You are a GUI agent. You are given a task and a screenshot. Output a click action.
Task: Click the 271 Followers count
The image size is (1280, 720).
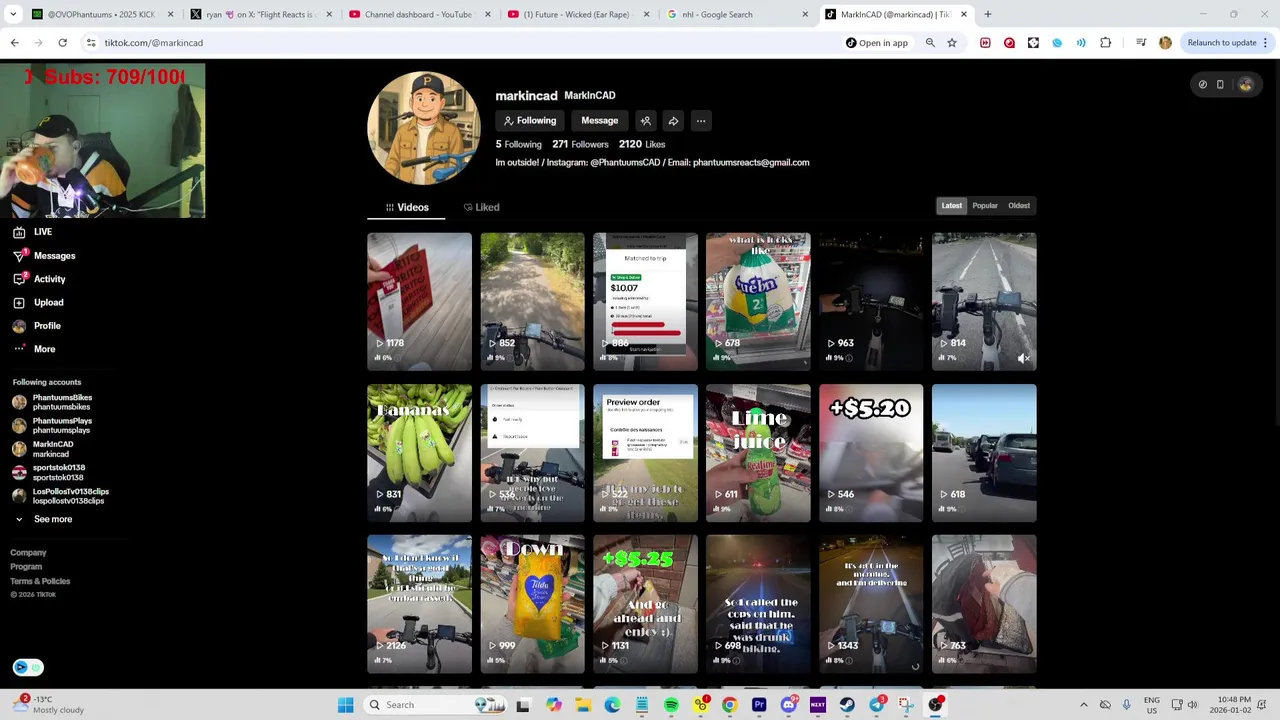tap(580, 144)
